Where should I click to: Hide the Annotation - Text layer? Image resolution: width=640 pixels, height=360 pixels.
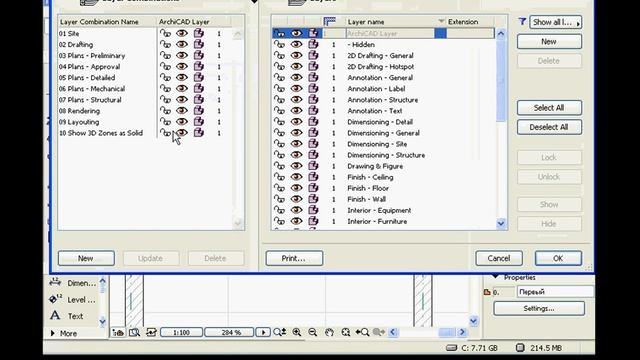(296, 111)
